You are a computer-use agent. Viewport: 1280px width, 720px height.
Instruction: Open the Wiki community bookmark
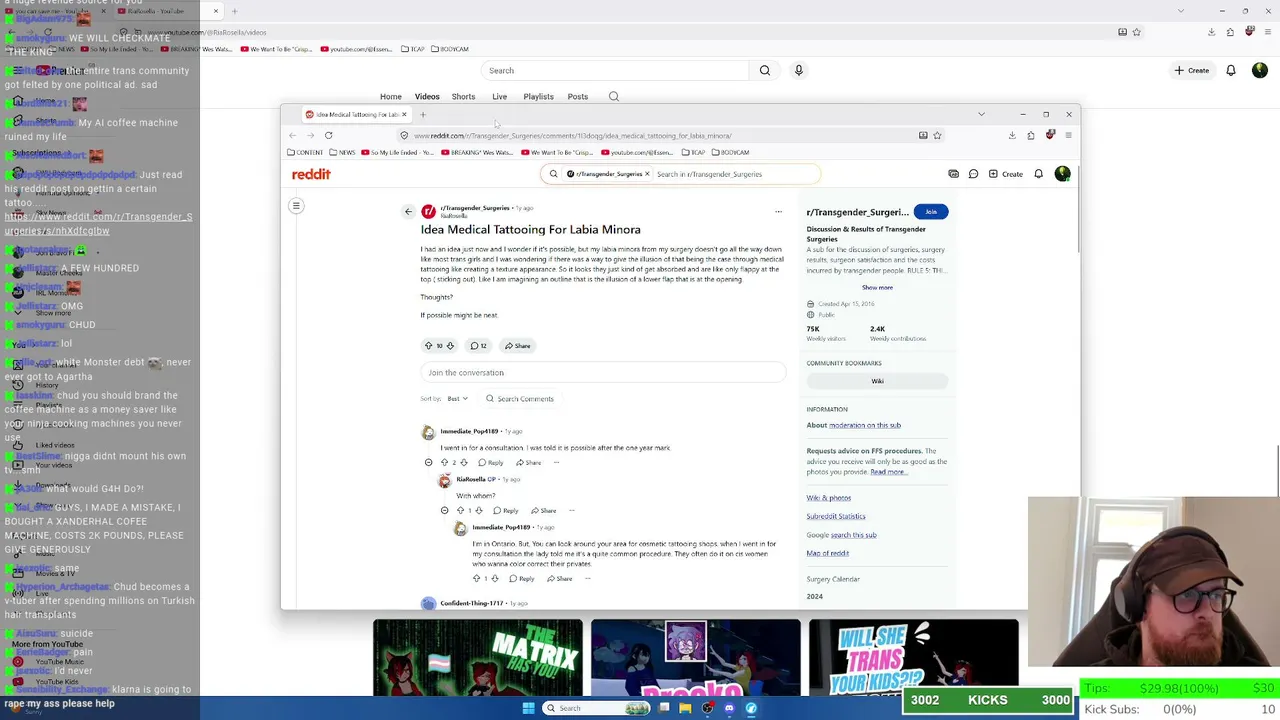pyautogui.click(x=877, y=381)
